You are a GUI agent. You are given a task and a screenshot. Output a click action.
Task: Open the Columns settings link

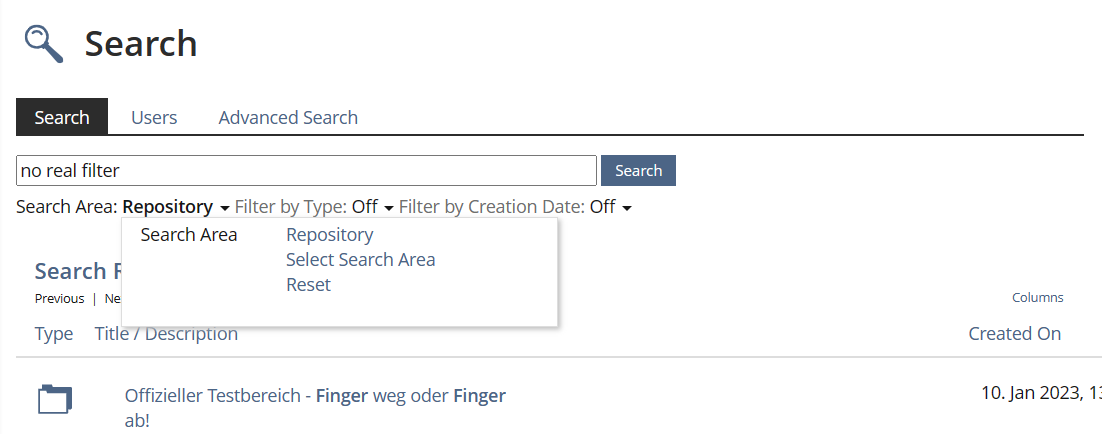(1037, 298)
